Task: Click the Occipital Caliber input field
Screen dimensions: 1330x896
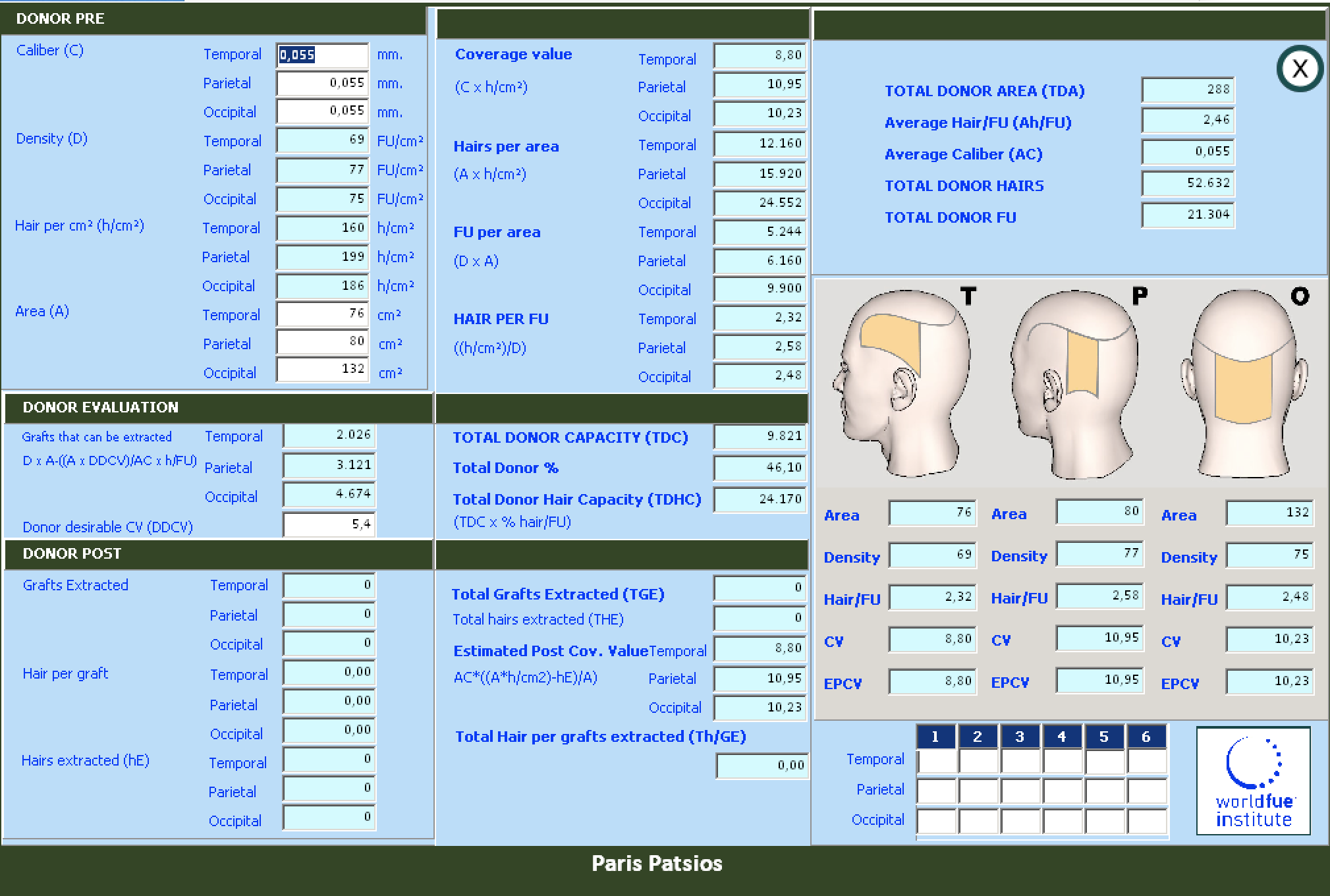Action: coord(322,112)
